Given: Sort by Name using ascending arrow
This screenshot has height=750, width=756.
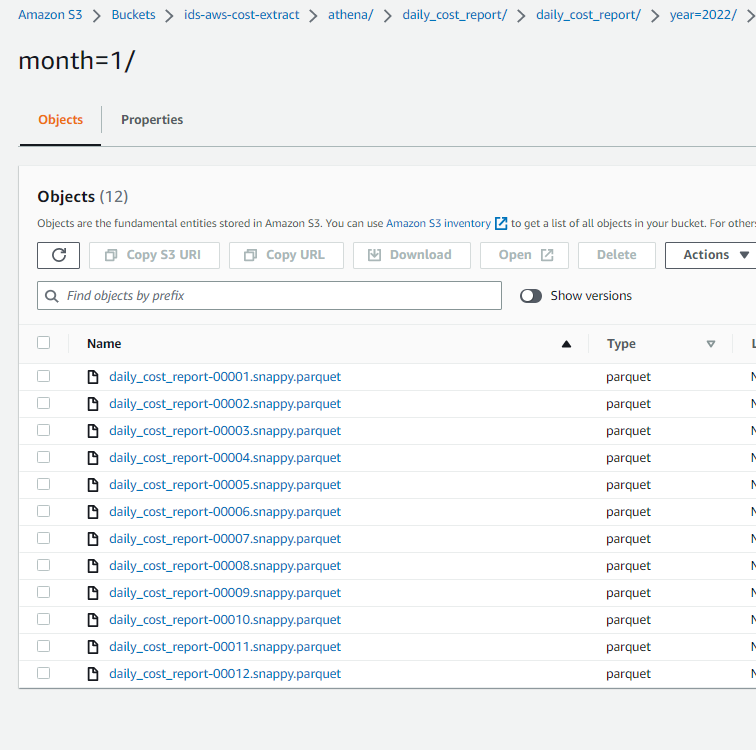Looking at the screenshot, I should click(x=567, y=344).
